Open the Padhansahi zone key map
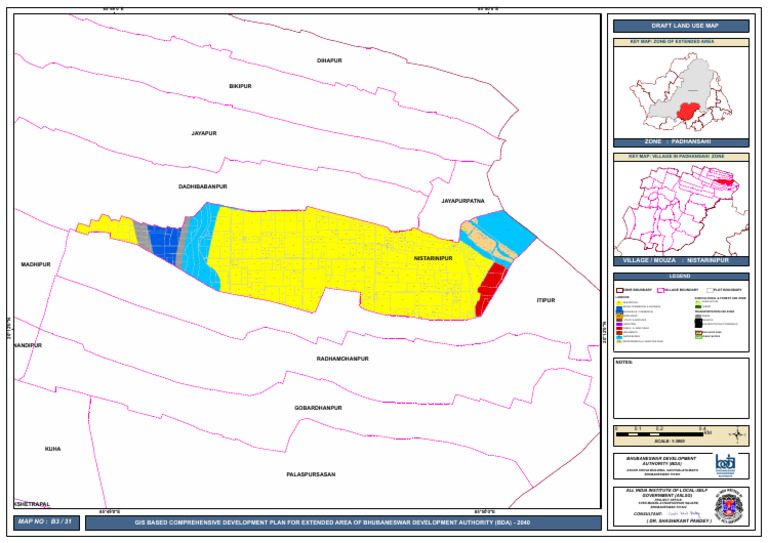Image resolution: width=768 pixels, height=543 pixels. [681, 93]
